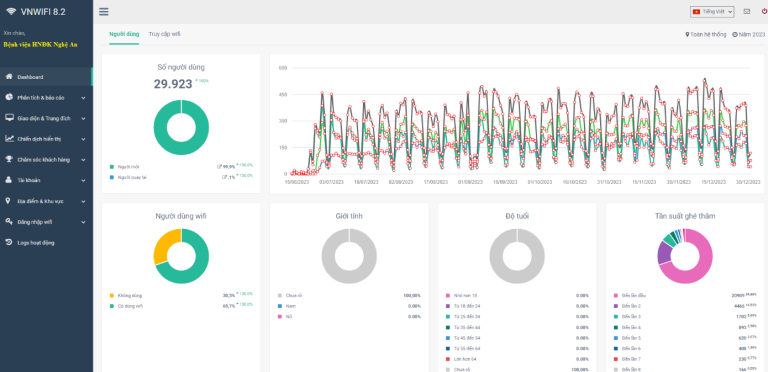The width and height of the screenshot is (768, 372).
Task: Click the blue Nam legend swatch
Action: tap(280, 306)
